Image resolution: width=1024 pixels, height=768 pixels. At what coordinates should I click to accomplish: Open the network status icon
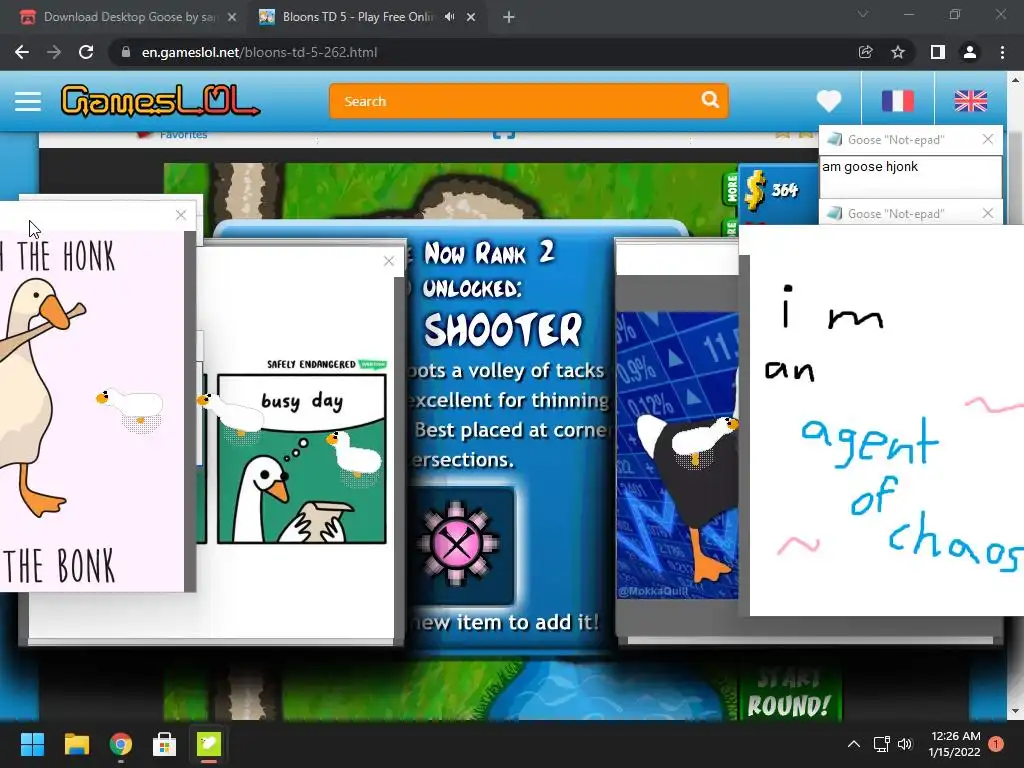tap(882, 744)
